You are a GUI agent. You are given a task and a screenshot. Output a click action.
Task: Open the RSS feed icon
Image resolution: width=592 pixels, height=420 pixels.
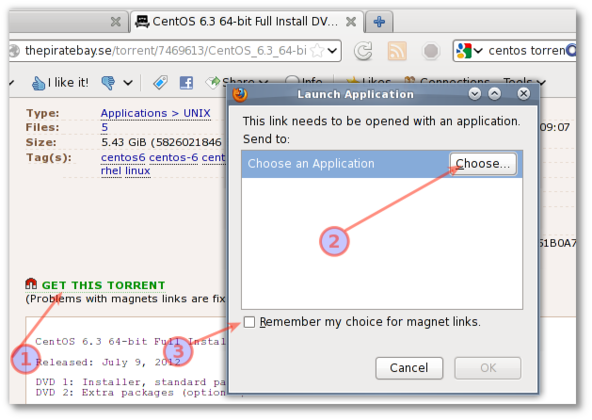coord(397,51)
